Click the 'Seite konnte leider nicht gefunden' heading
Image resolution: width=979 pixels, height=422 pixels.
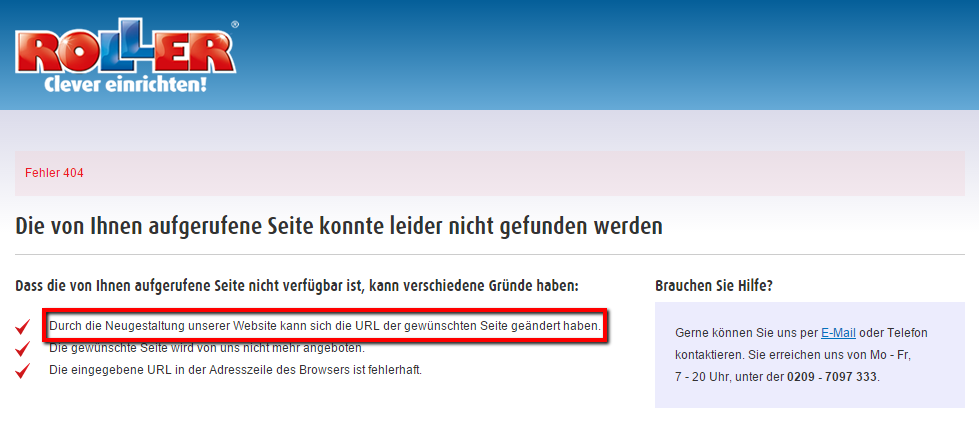pyautogui.click(x=338, y=226)
